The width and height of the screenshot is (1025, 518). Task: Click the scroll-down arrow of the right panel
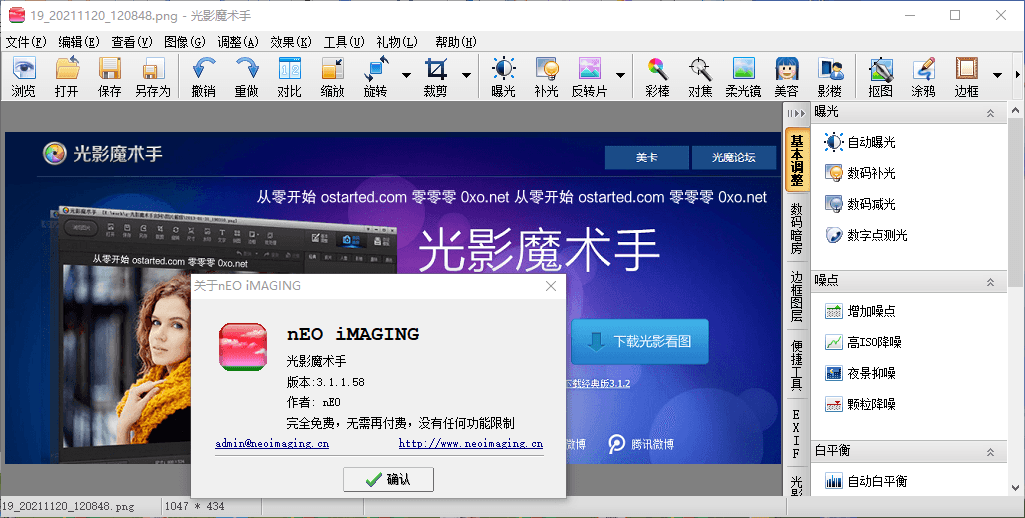click(1016, 487)
